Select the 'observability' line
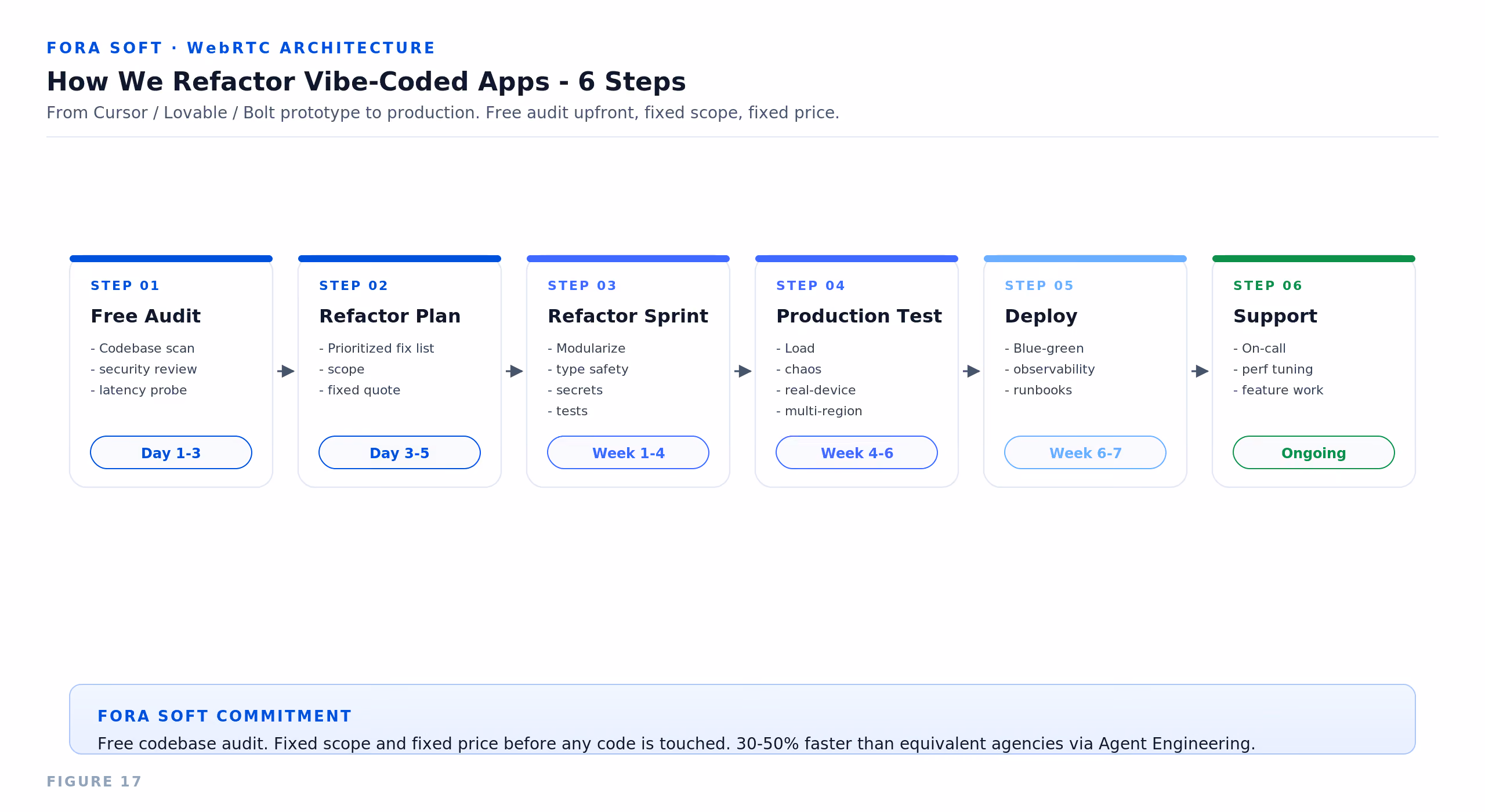This screenshot has width=1485, height=812. click(1050, 369)
